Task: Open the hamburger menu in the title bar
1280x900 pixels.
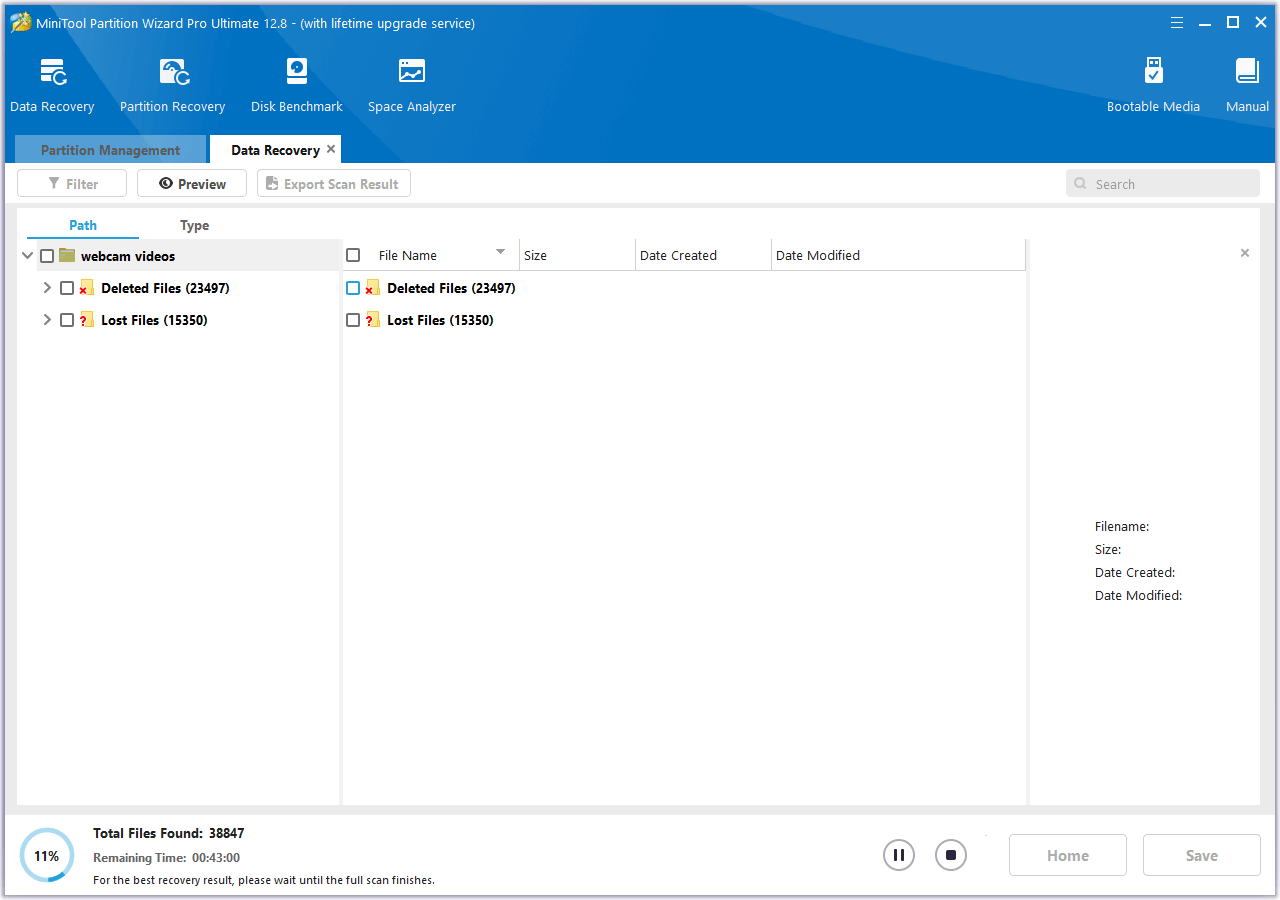Action: 1177,22
